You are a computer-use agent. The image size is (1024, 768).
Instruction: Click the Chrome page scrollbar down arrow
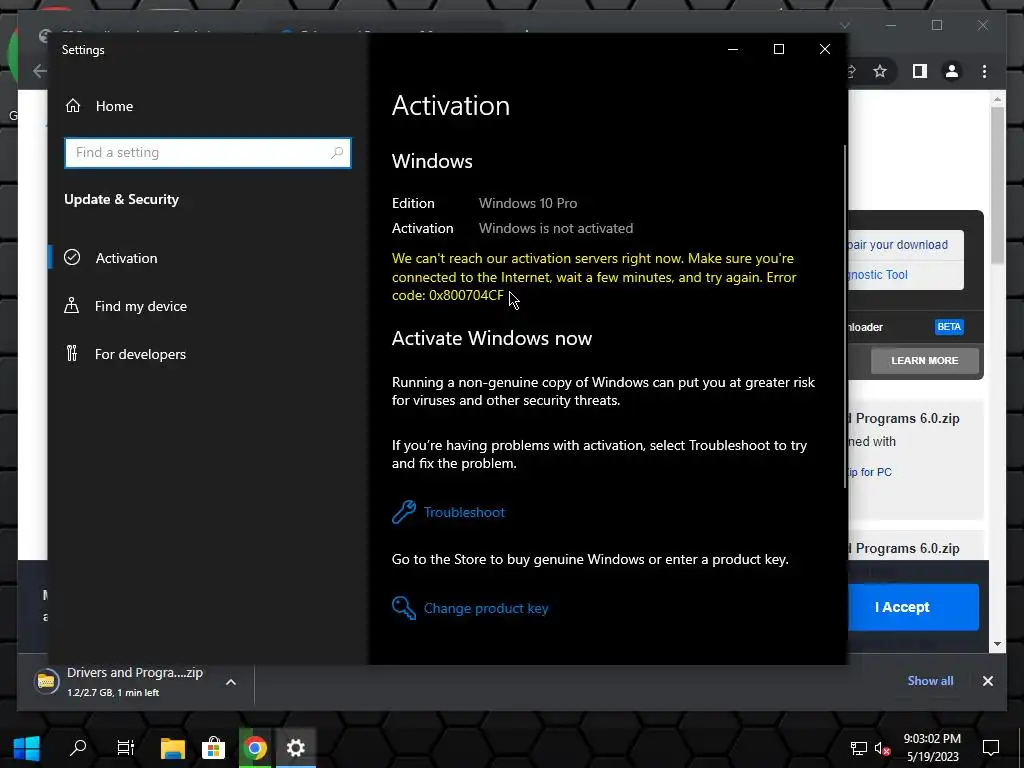pyautogui.click(x=997, y=644)
